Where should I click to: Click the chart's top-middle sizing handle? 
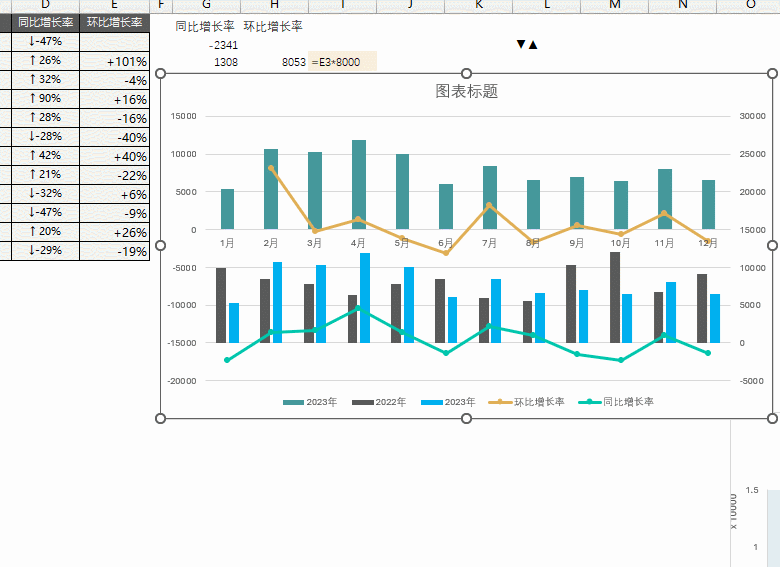coord(466,74)
